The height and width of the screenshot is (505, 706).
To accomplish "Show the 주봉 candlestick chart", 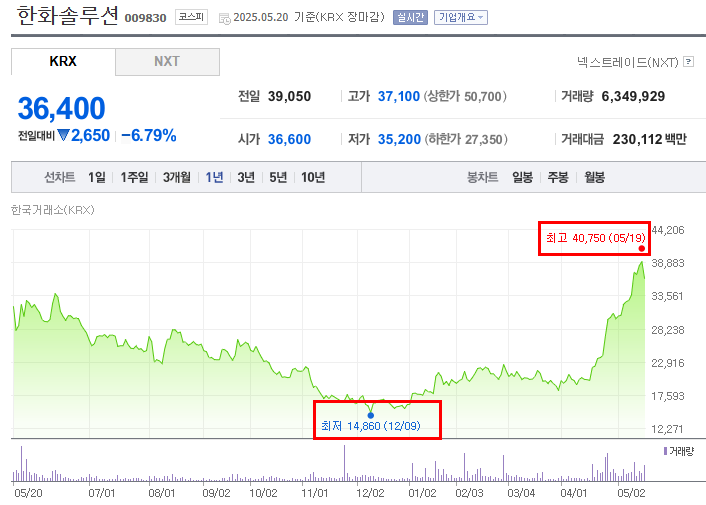I will [x=558, y=177].
